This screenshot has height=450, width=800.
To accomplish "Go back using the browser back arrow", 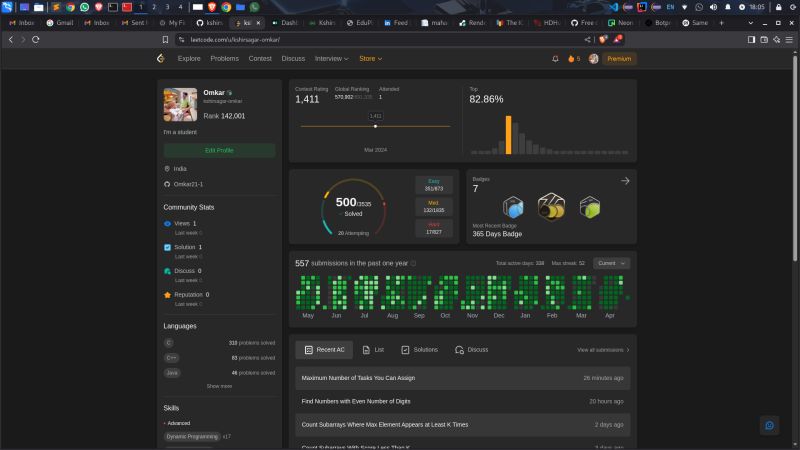I will [11, 39].
